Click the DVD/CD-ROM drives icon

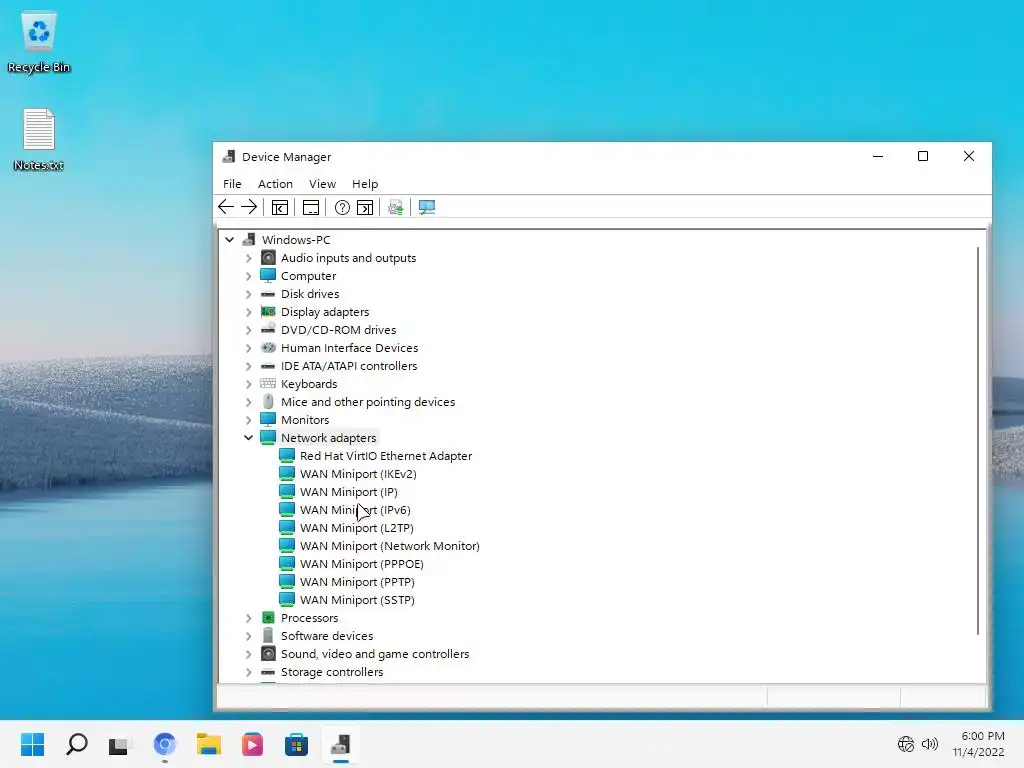click(x=268, y=329)
